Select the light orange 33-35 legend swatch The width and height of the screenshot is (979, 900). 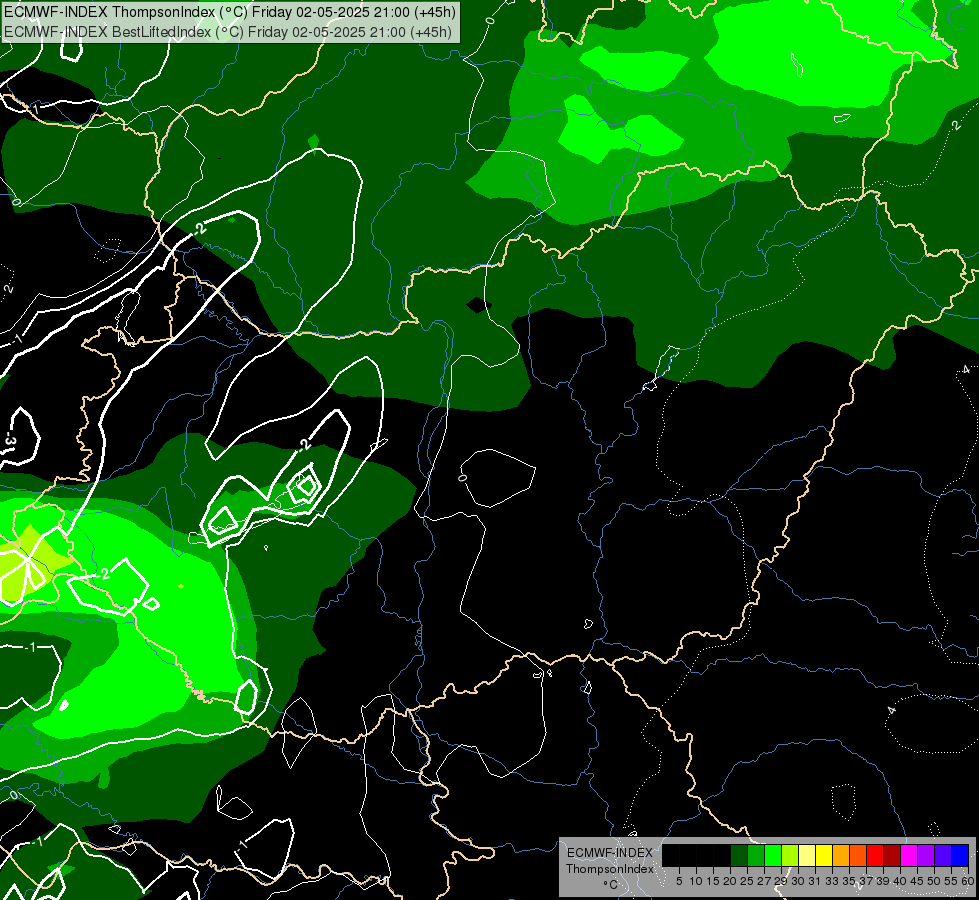pyautogui.click(x=841, y=855)
